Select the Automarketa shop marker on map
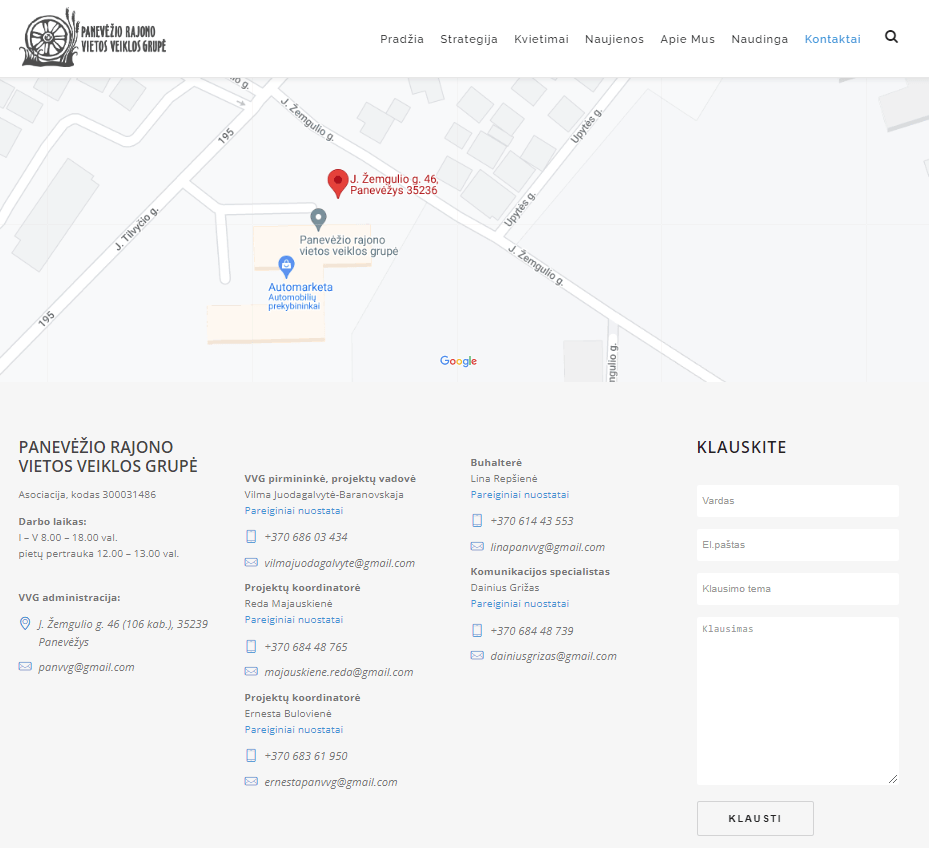 tap(286, 266)
